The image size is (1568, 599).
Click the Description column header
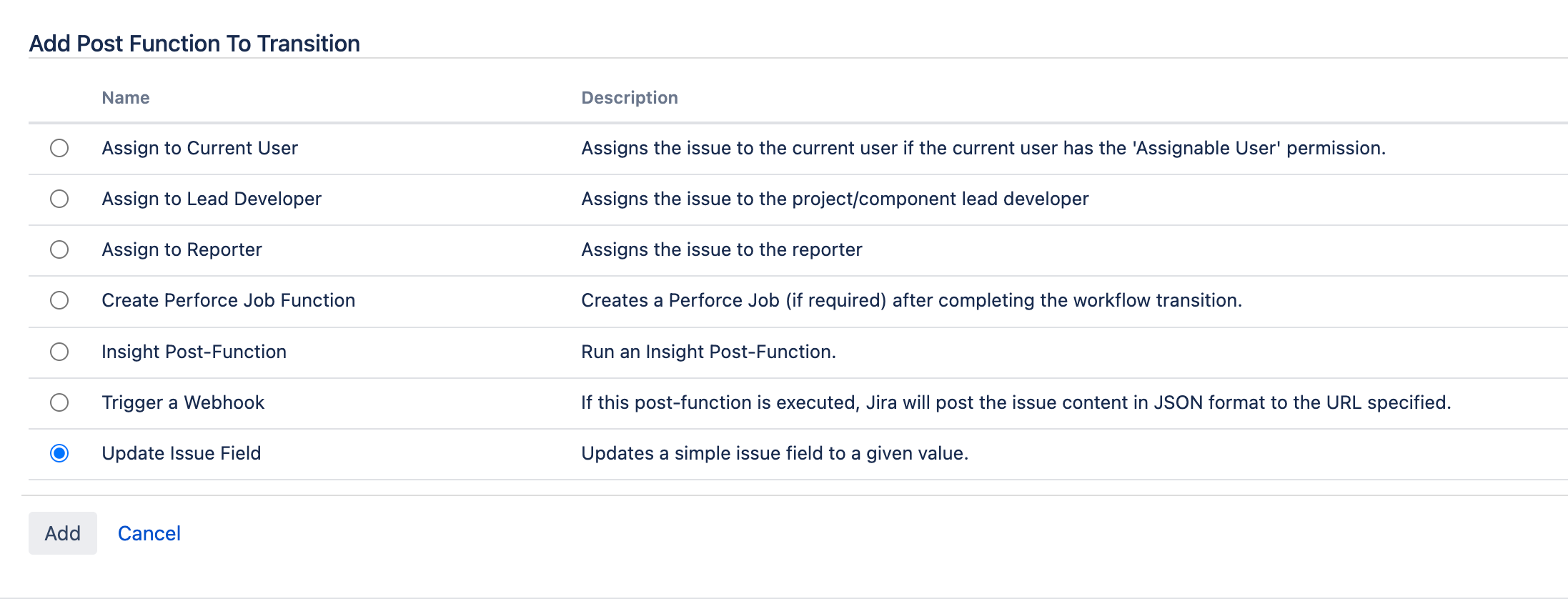pyautogui.click(x=629, y=98)
